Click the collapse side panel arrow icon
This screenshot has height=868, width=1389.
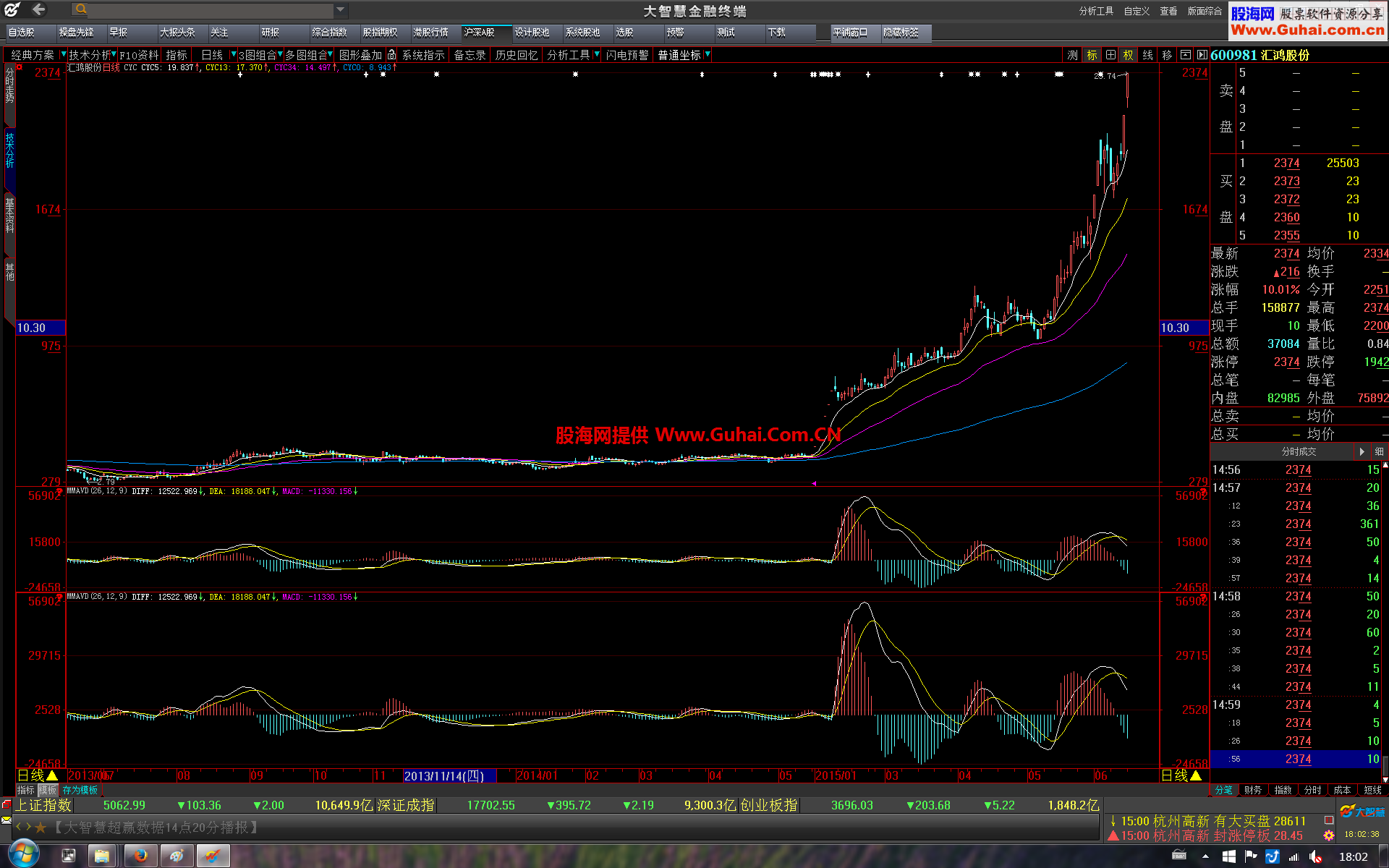tap(1202, 55)
